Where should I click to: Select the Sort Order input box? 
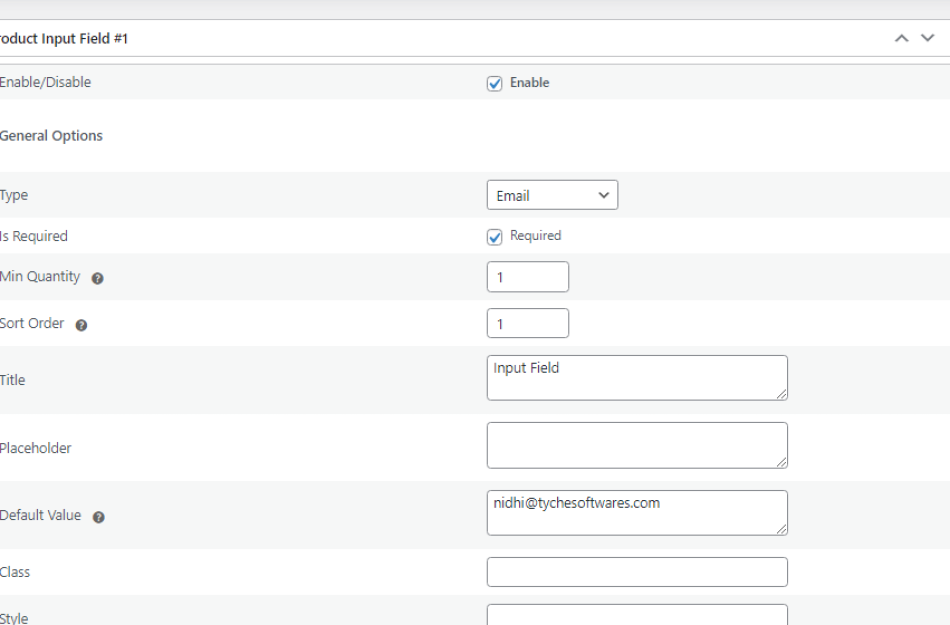[527, 322]
